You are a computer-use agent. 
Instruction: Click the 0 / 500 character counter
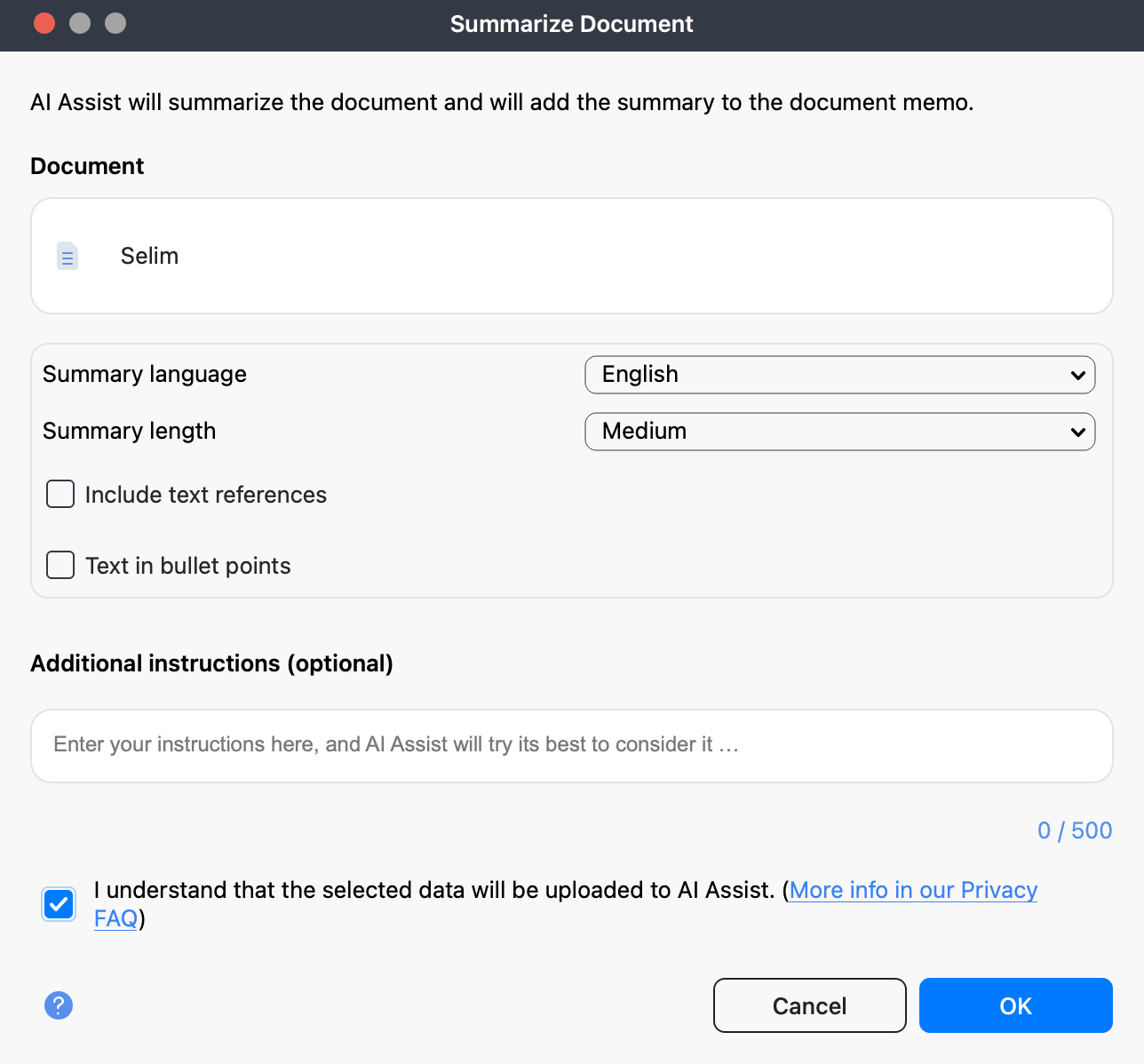(1075, 830)
